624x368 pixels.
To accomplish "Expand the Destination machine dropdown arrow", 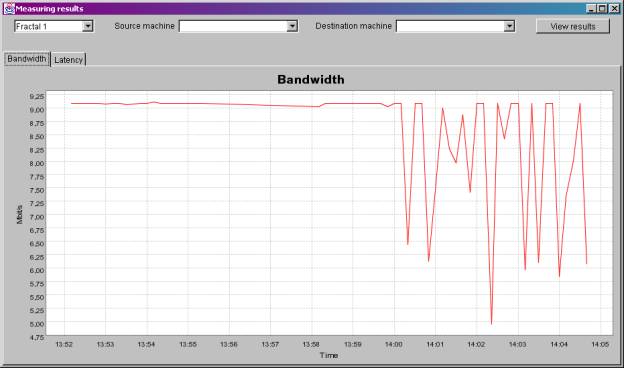I will click(x=509, y=26).
